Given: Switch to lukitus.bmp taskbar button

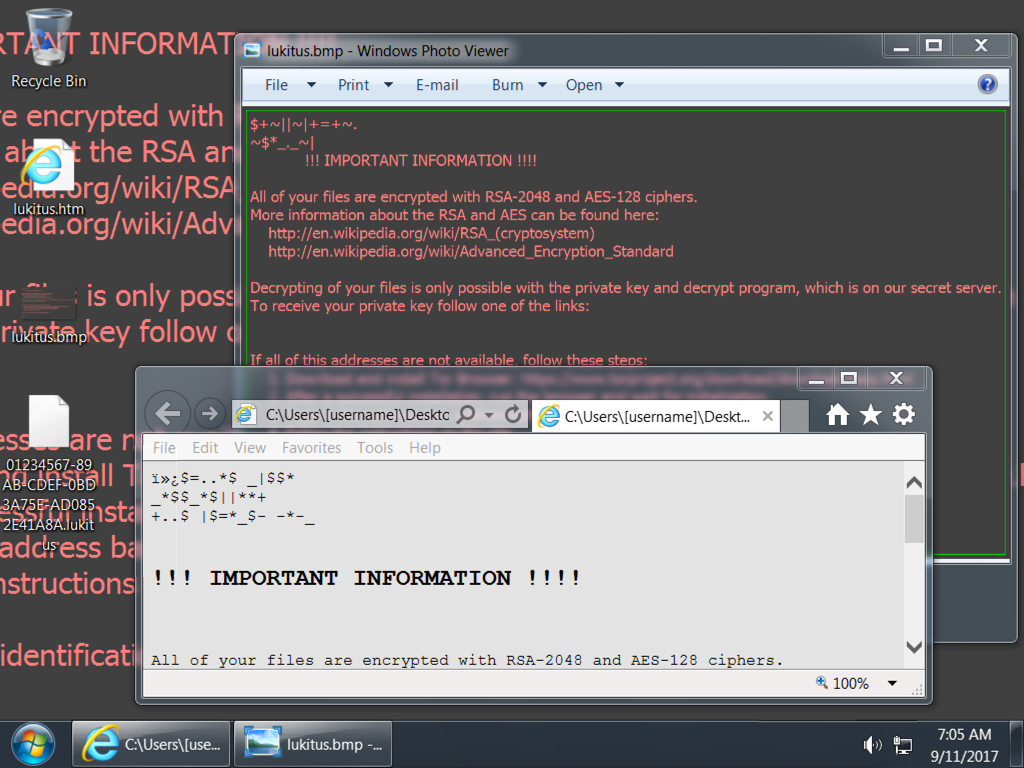Looking at the screenshot, I should (x=313, y=744).
